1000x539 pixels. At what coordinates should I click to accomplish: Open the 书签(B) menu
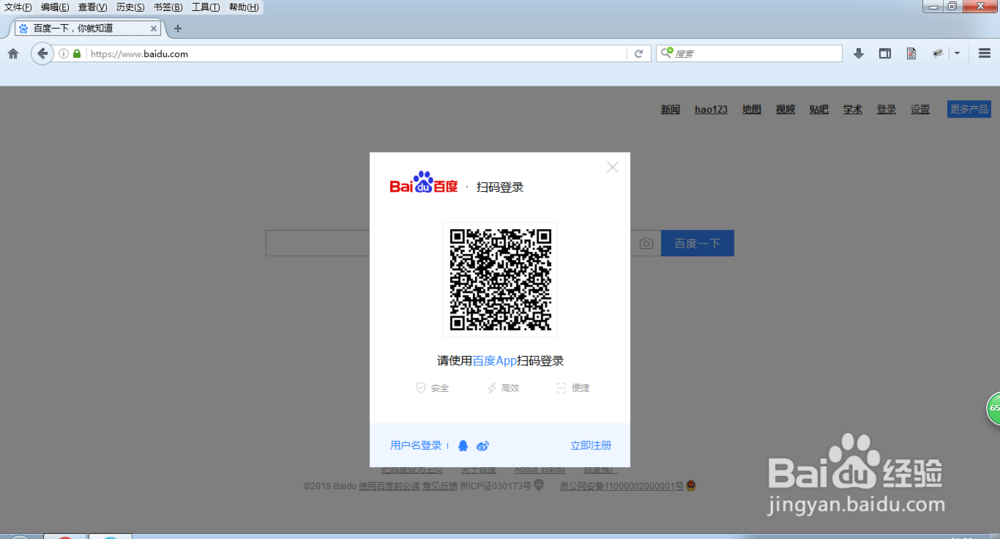pyautogui.click(x=168, y=7)
